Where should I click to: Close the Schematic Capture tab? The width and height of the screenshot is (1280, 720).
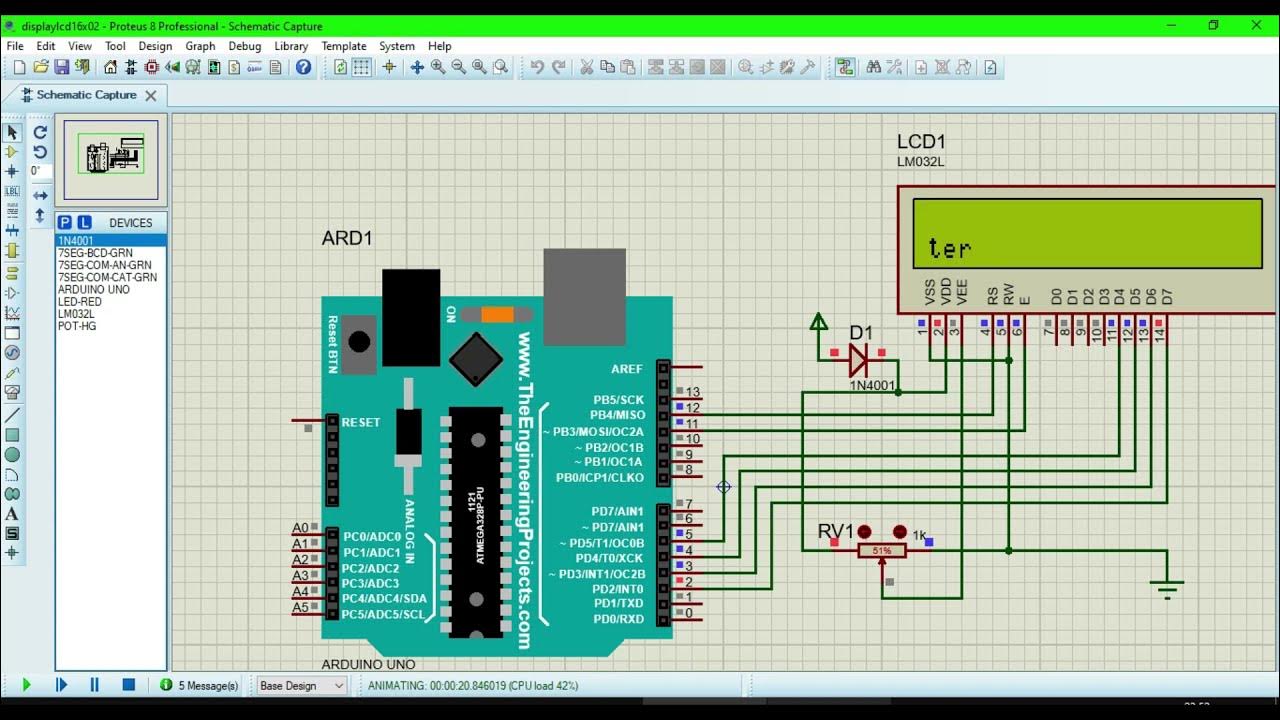click(x=151, y=96)
